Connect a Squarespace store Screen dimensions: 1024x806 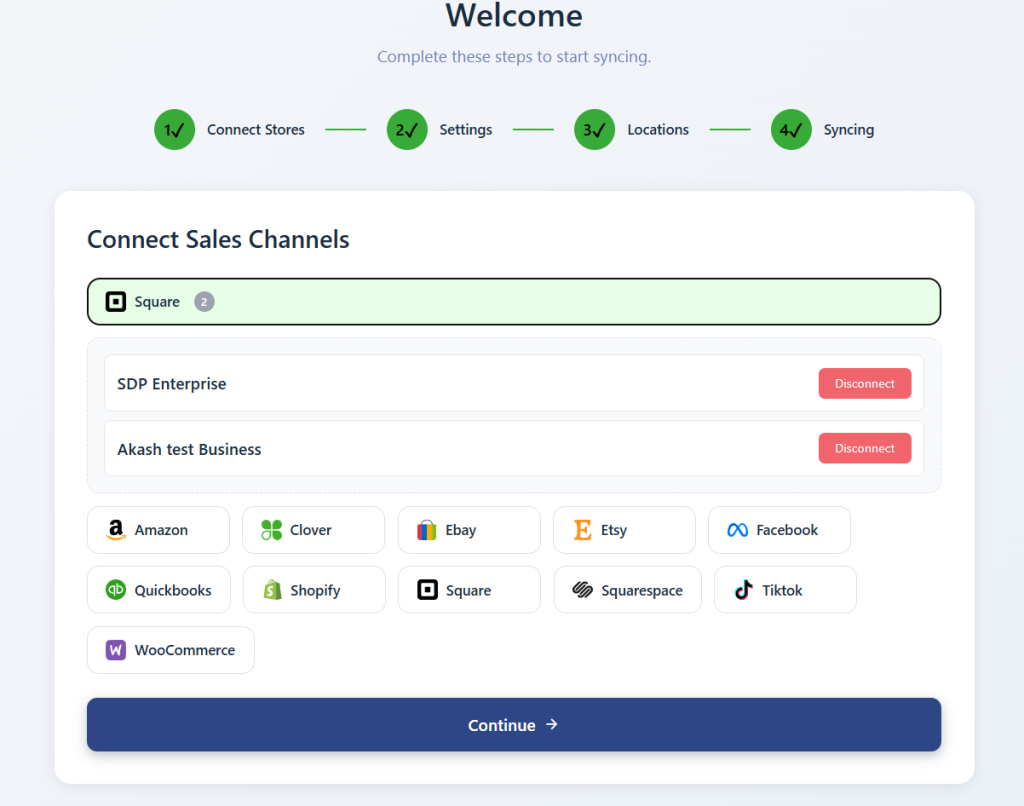coord(628,590)
